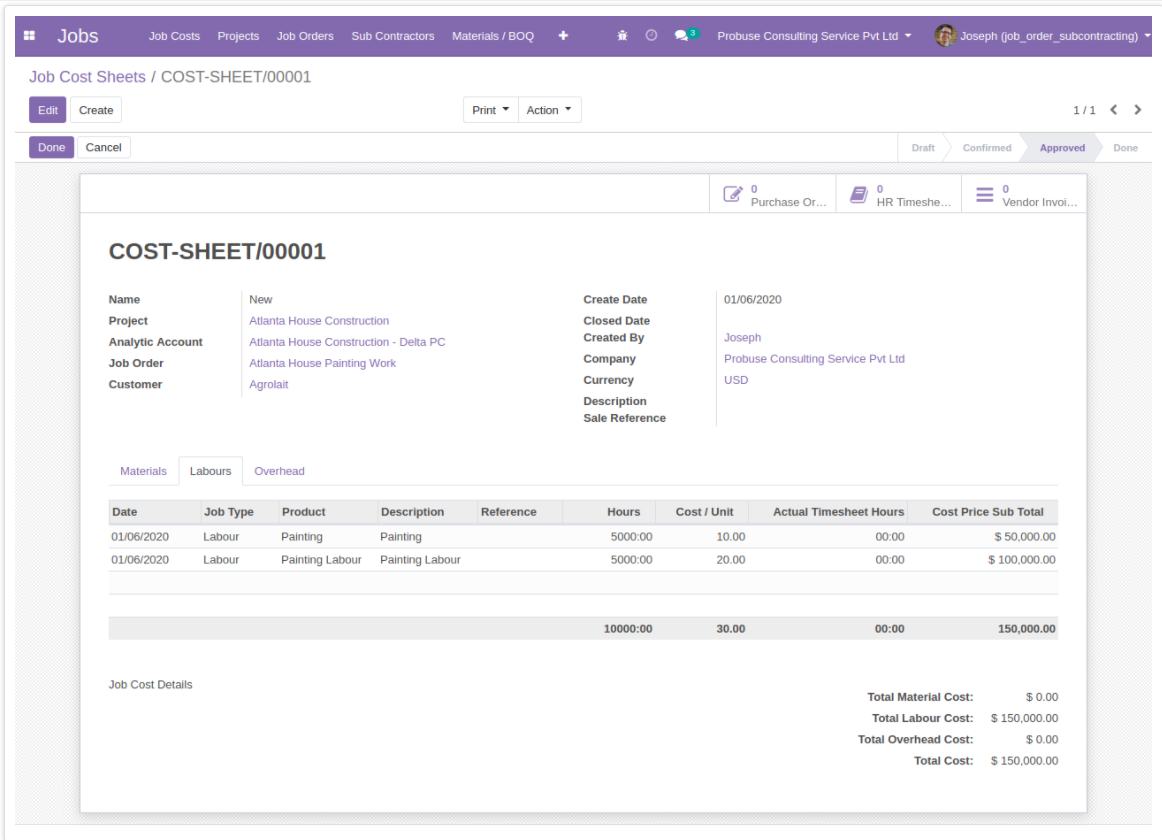Click the Job Cost Sheets breadcrumb
The width and height of the screenshot is (1162, 840).
point(87,77)
